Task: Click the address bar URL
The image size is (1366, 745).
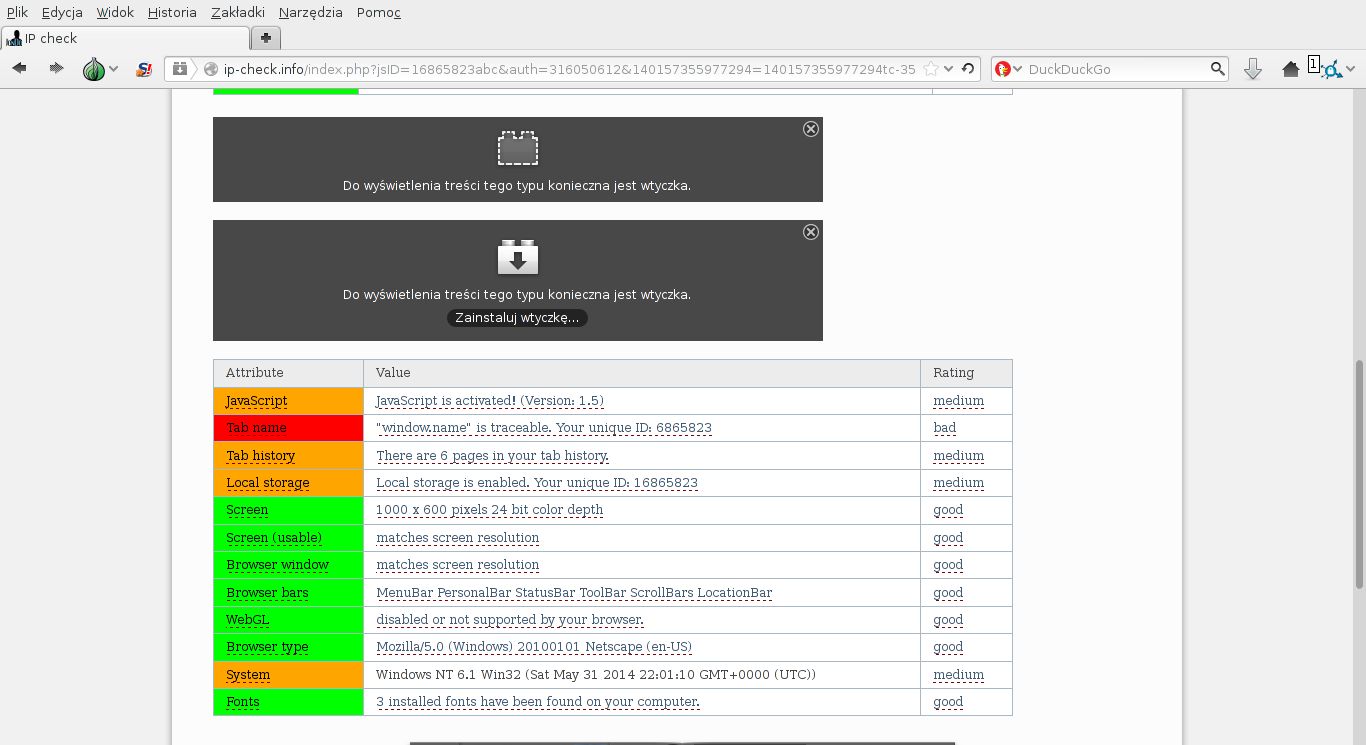Action: point(569,69)
